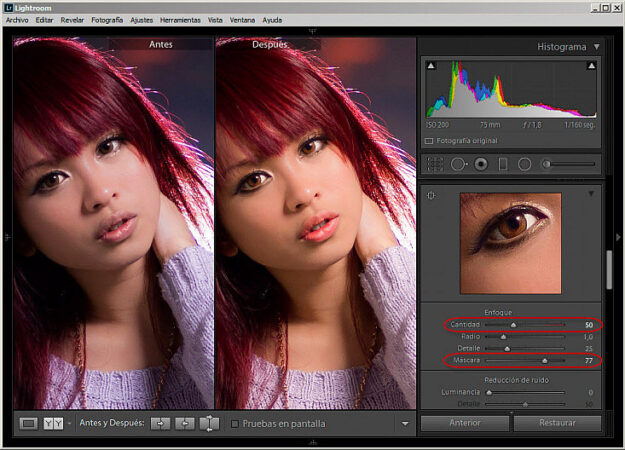The width and height of the screenshot is (625, 450).
Task: Activate the Red Eye Correction tool
Action: click(481, 163)
